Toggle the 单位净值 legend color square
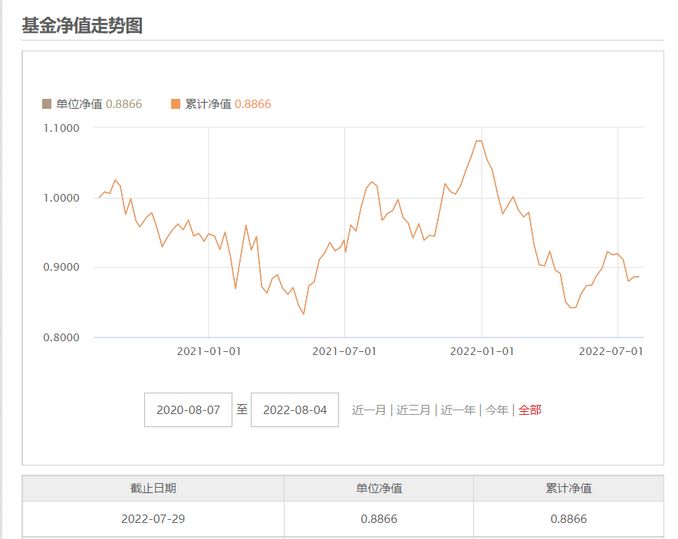 [47, 104]
